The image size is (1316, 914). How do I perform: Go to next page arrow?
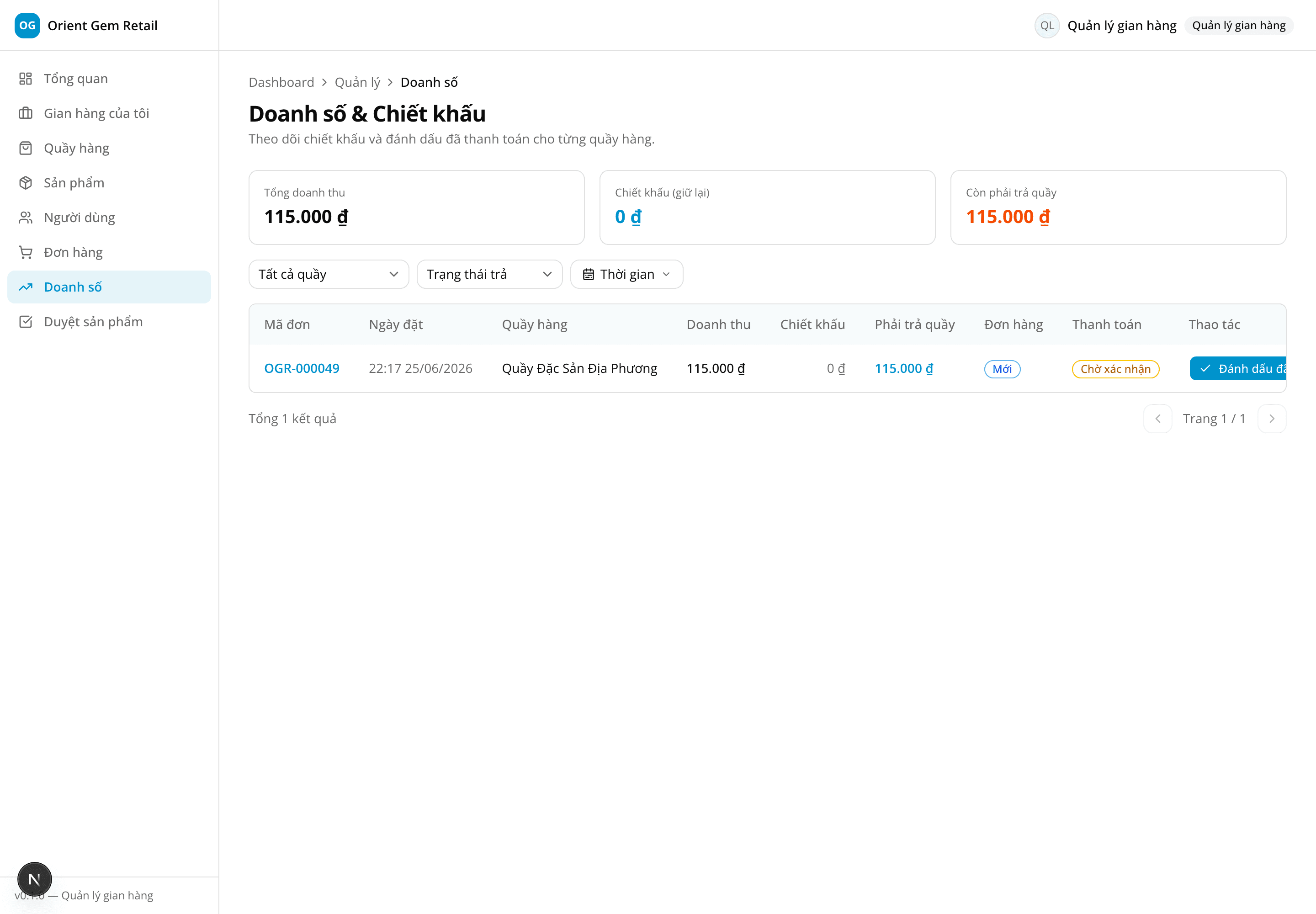(1272, 419)
